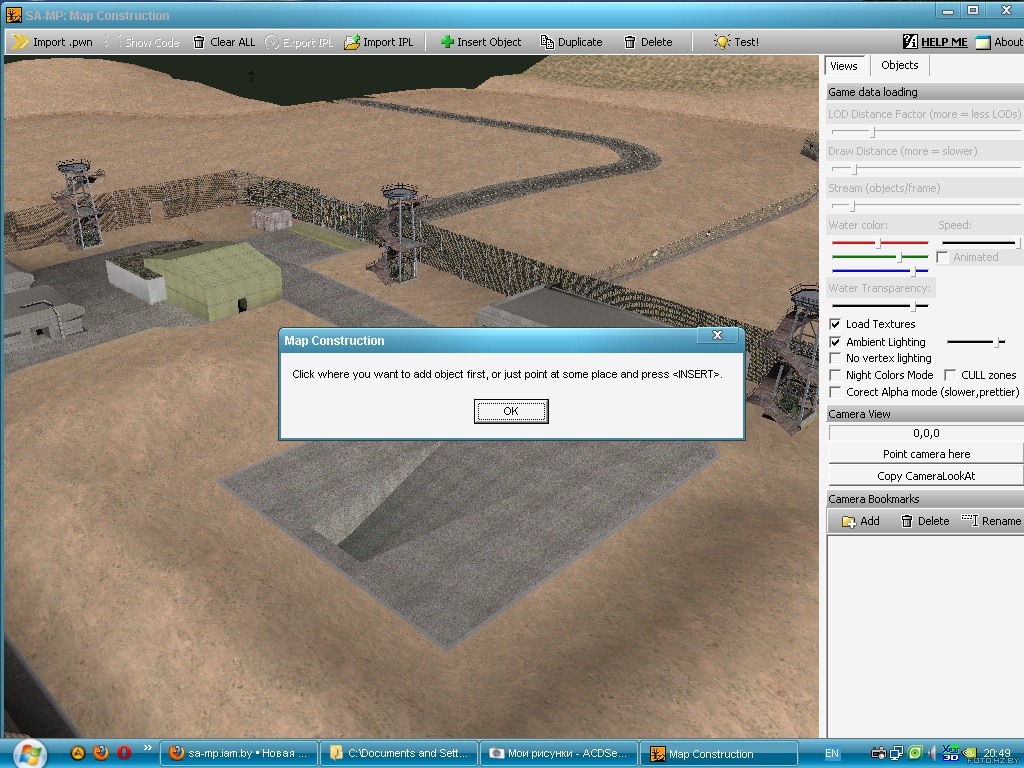Select Map Construction taskbar button

718,754
